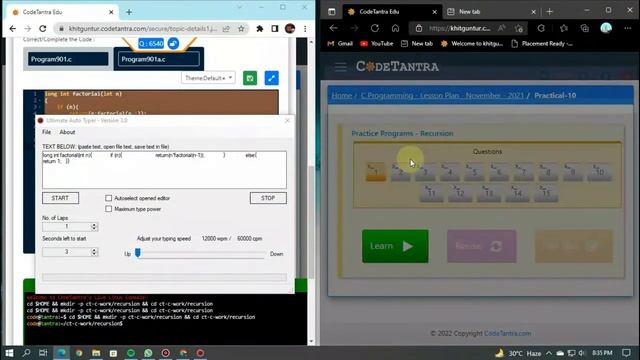Open the File menu in Auto Typer
This screenshot has width=640, height=360.
point(47,132)
